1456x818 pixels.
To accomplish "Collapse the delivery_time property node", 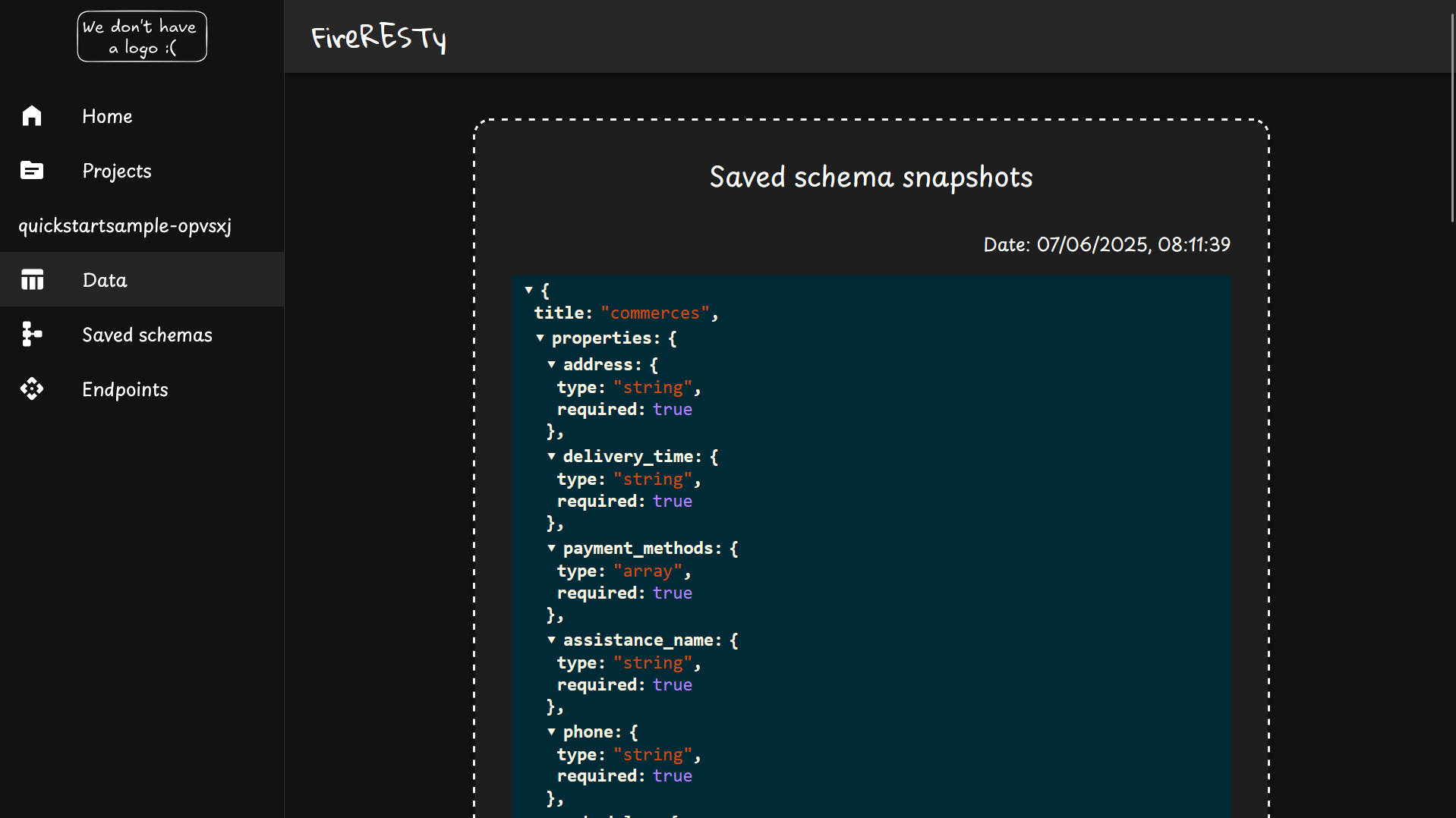I will pos(552,457).
